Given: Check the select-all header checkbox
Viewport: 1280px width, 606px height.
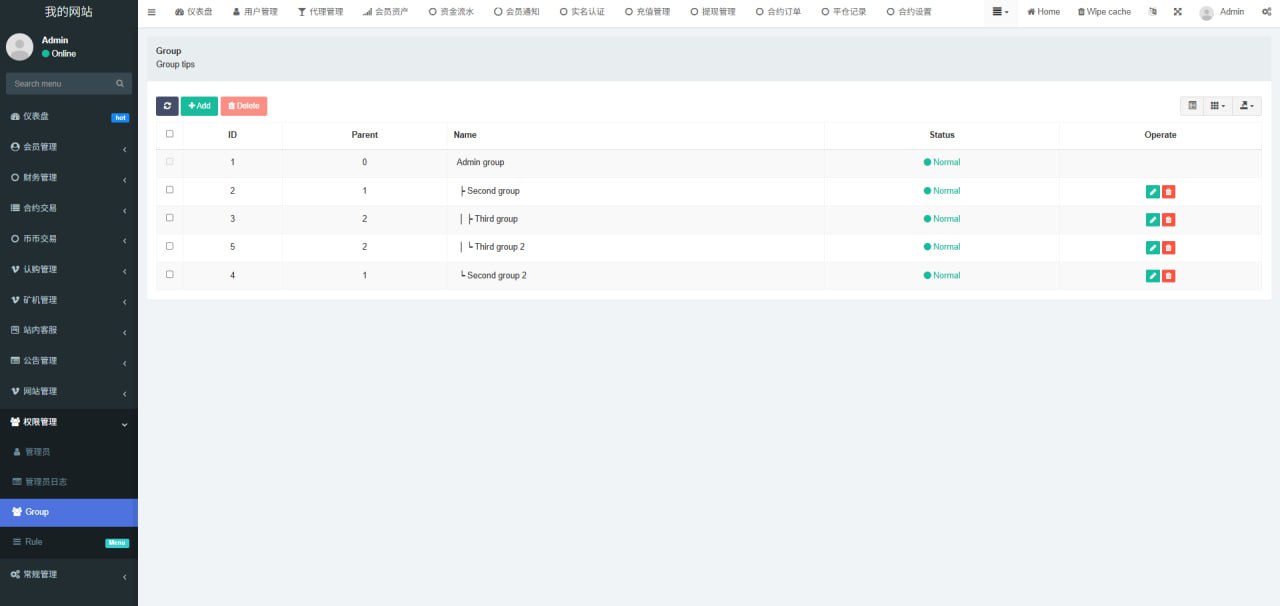Looking at the screenshot, I should 169,134.
